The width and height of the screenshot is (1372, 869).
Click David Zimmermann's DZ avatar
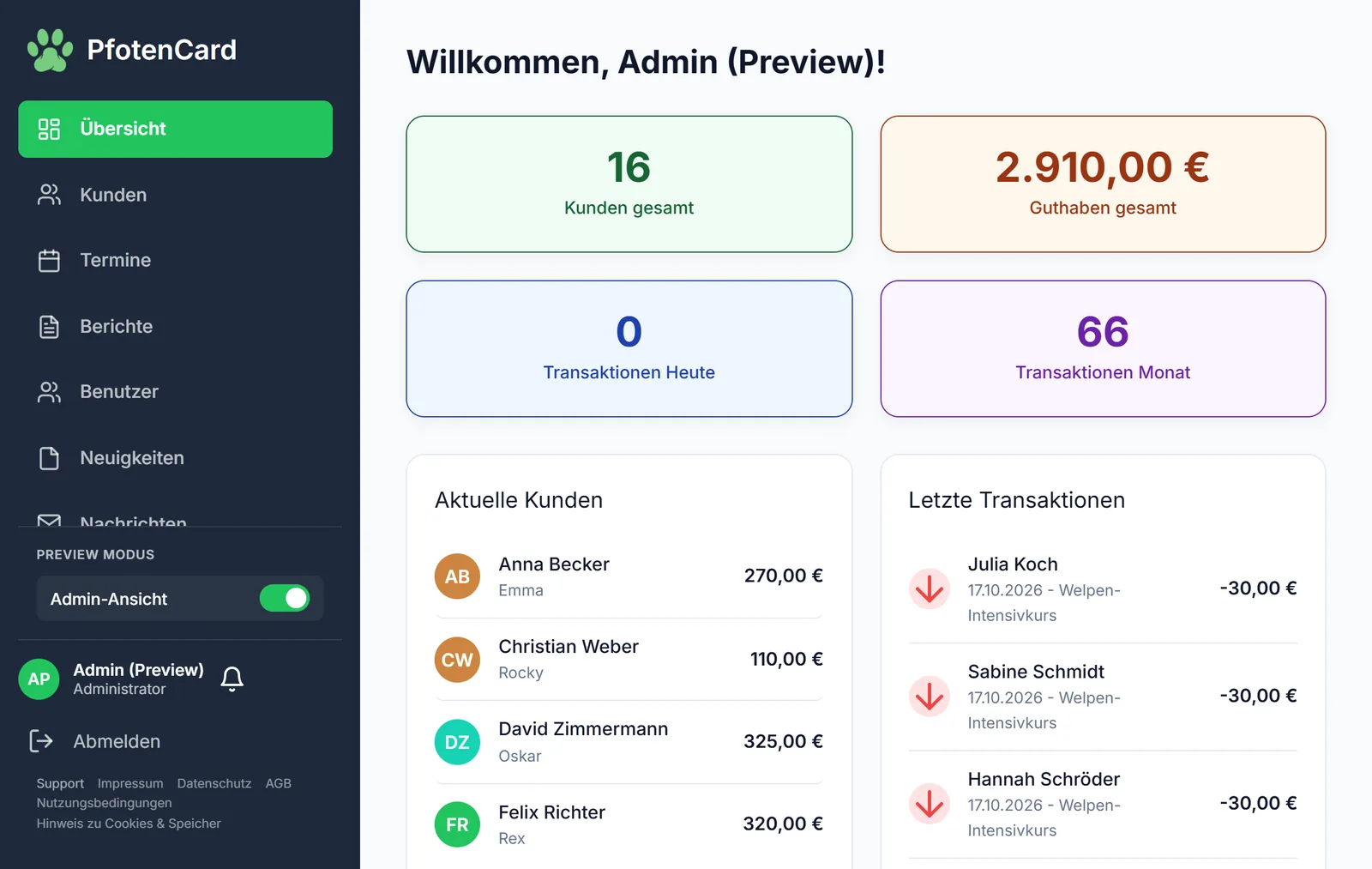457,742
